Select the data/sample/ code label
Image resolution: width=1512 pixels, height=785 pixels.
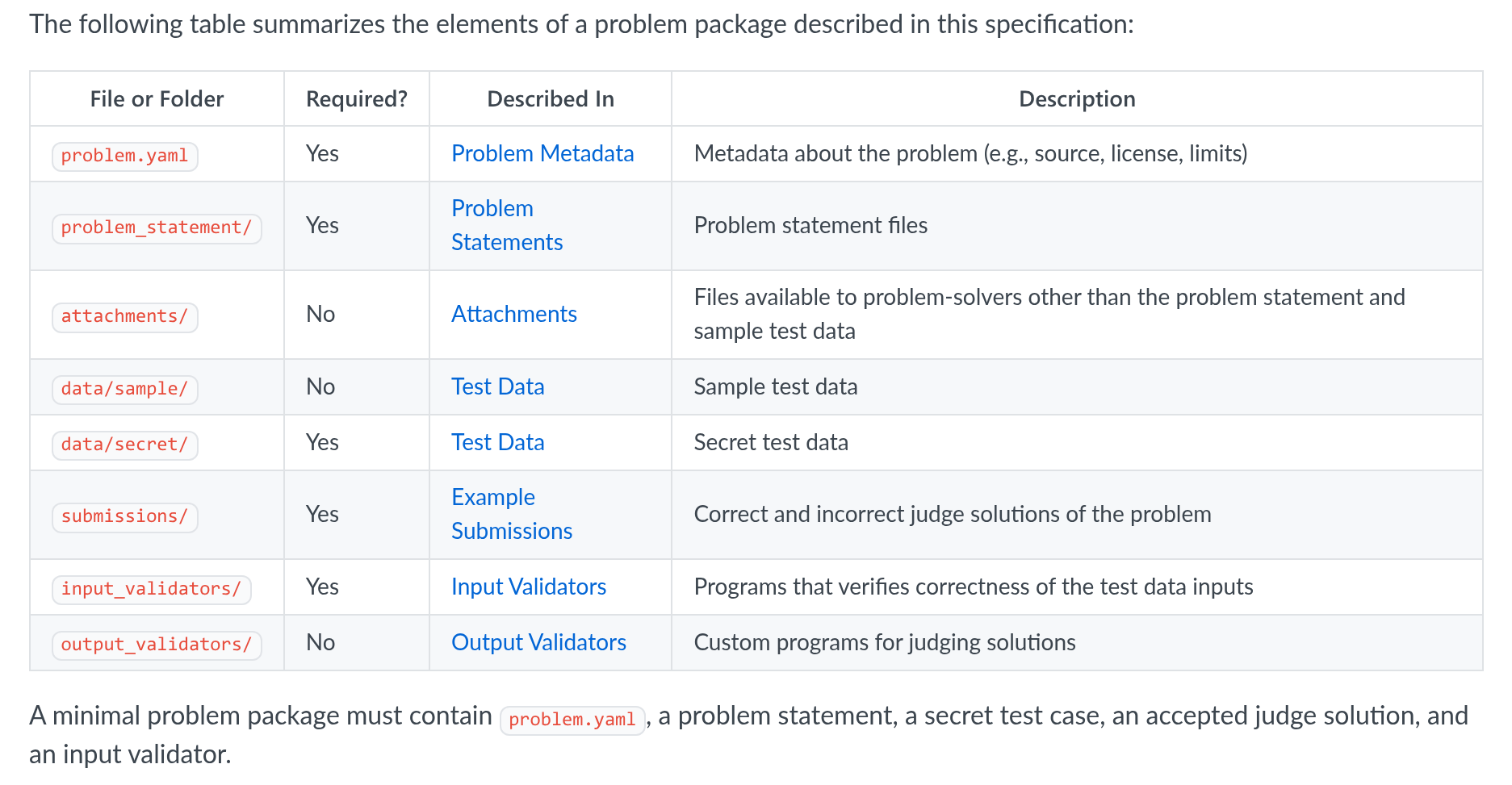point(124,389)
